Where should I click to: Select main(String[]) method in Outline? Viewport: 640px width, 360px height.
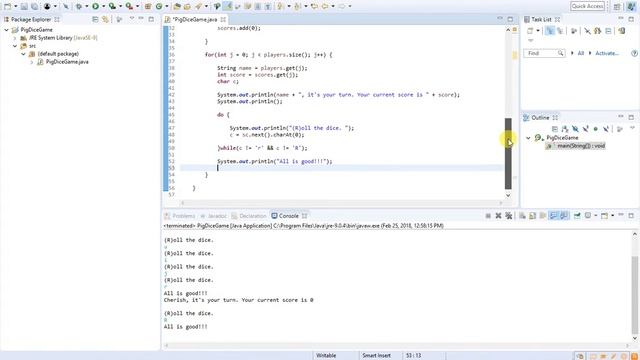point(576,146)
